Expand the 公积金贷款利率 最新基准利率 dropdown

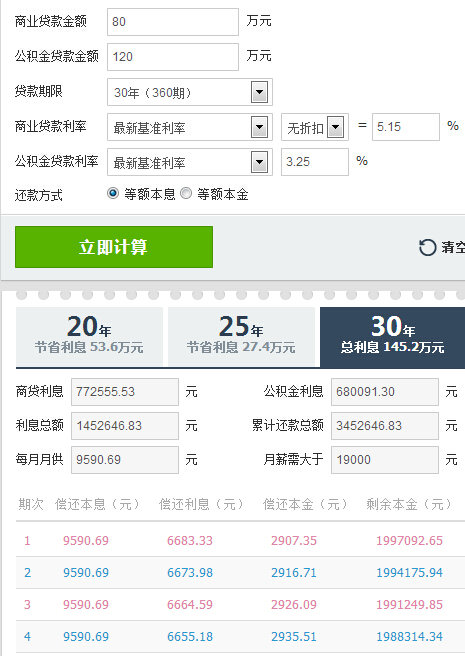click(190, 162)
